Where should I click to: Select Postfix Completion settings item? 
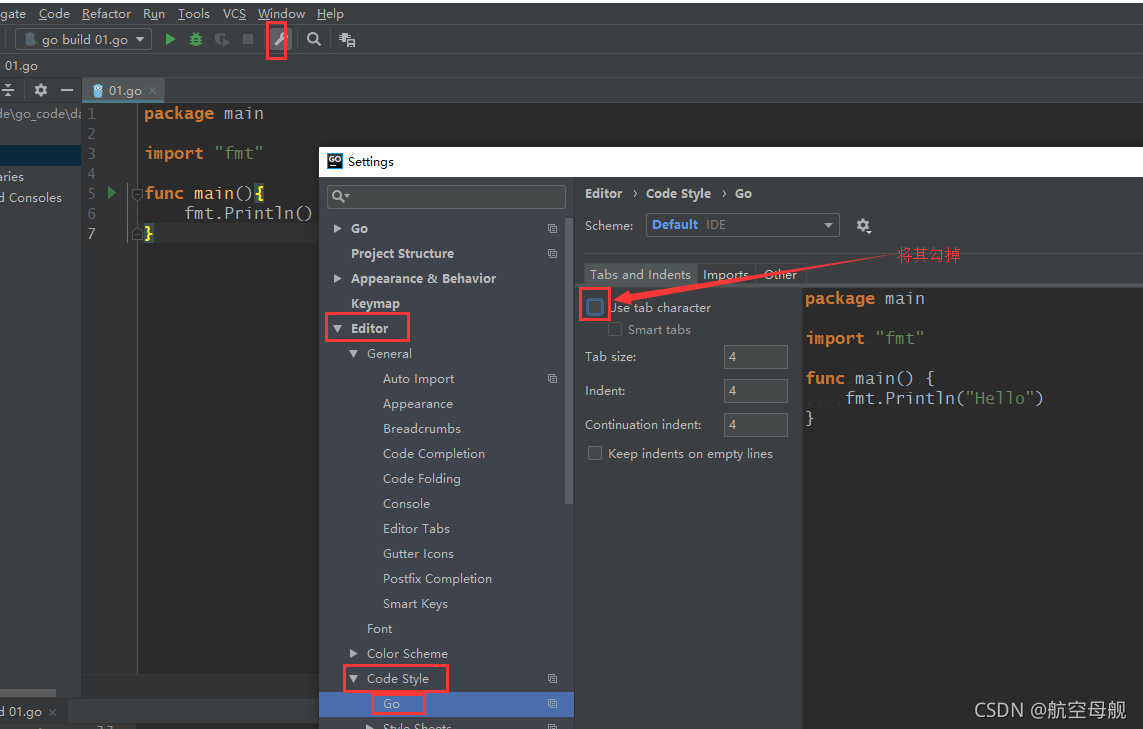tap(437, 578)
